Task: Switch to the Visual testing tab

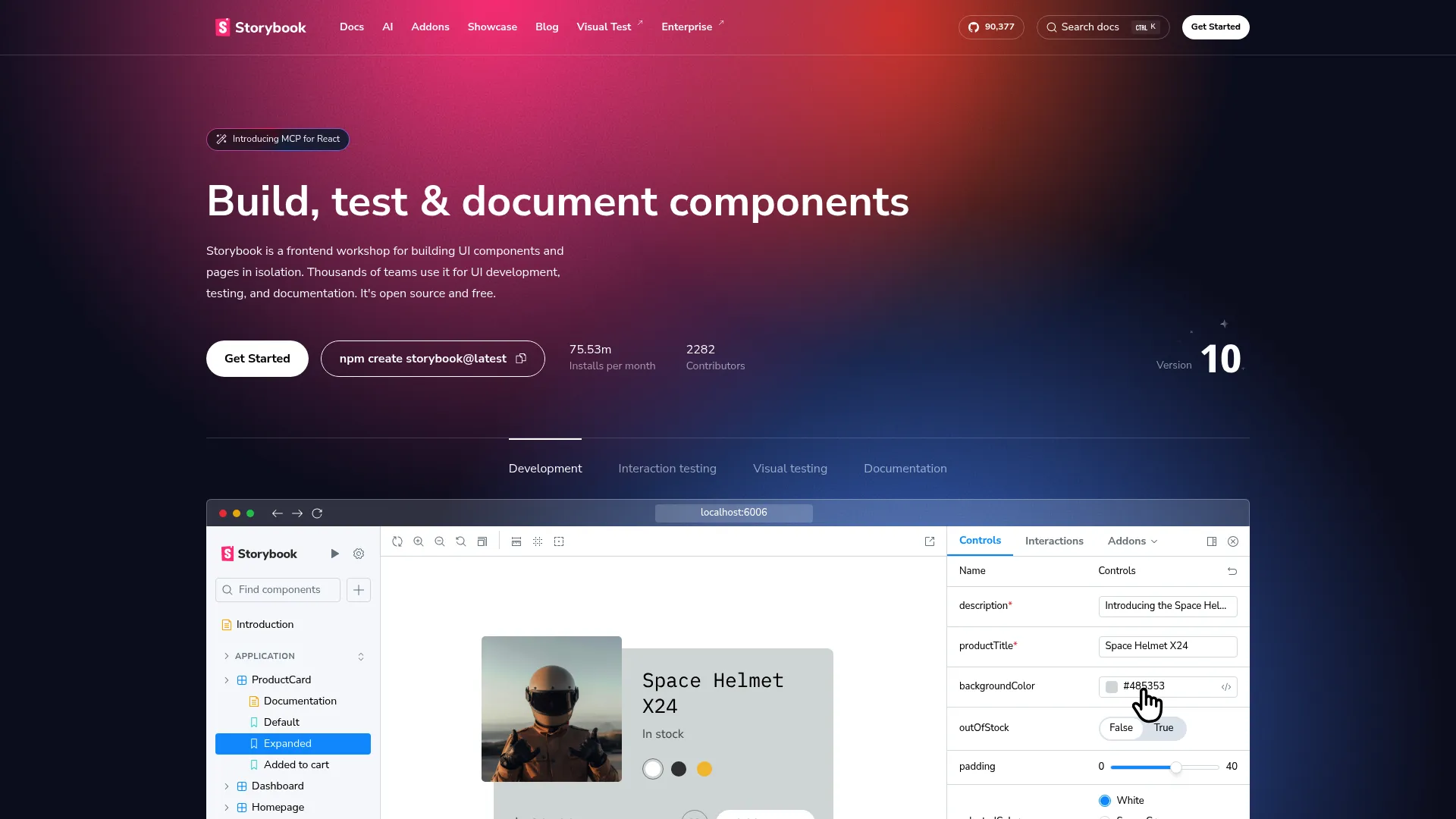Action: 790,469
